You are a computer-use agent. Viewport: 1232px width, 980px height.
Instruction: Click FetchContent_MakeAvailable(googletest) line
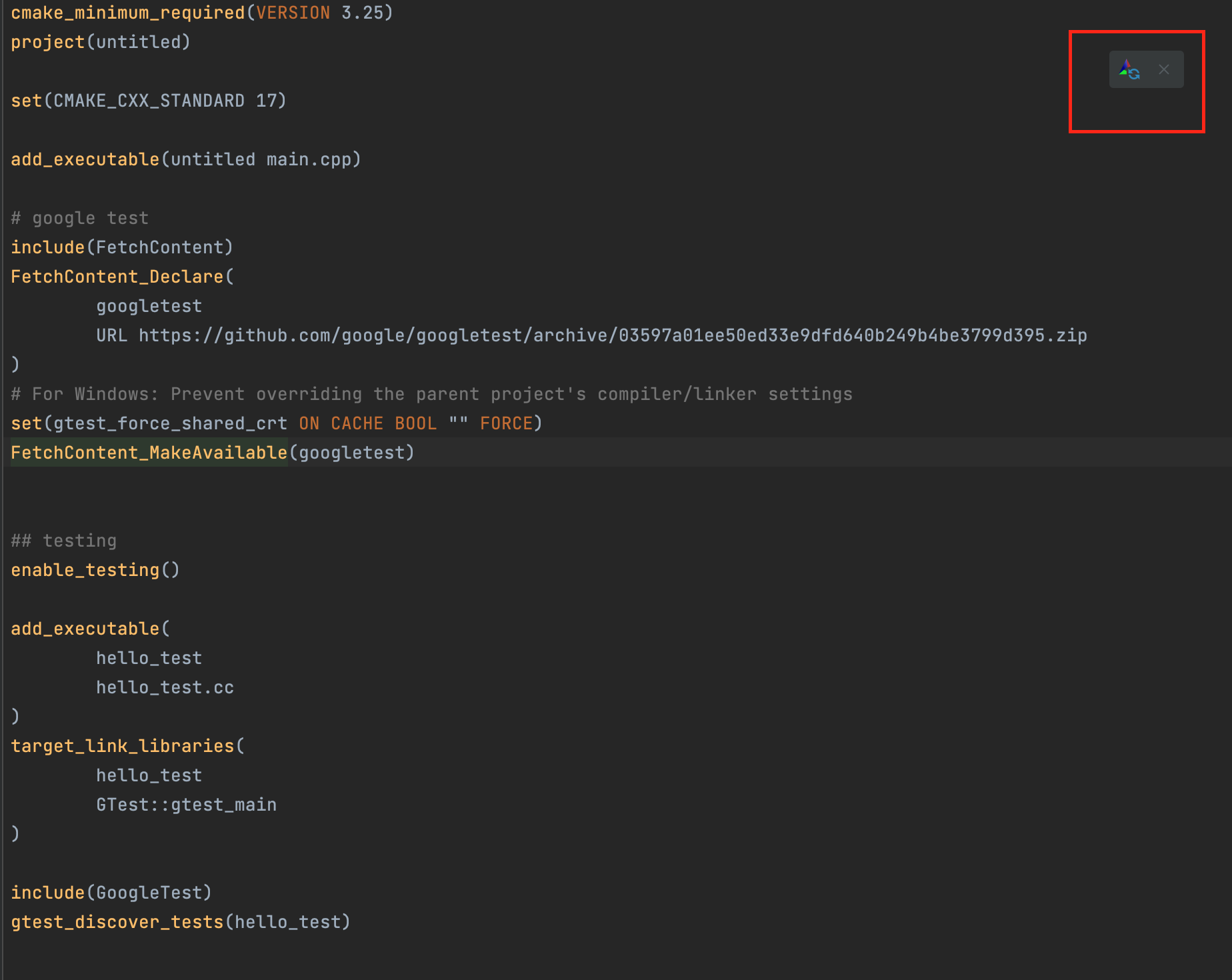coord(213,453)
